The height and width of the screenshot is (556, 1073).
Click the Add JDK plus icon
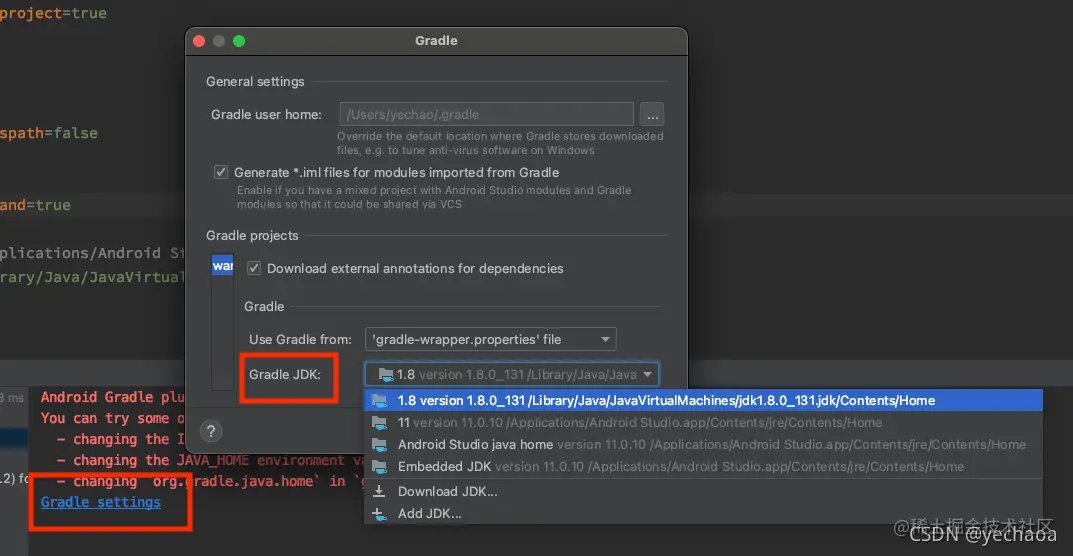378,513
